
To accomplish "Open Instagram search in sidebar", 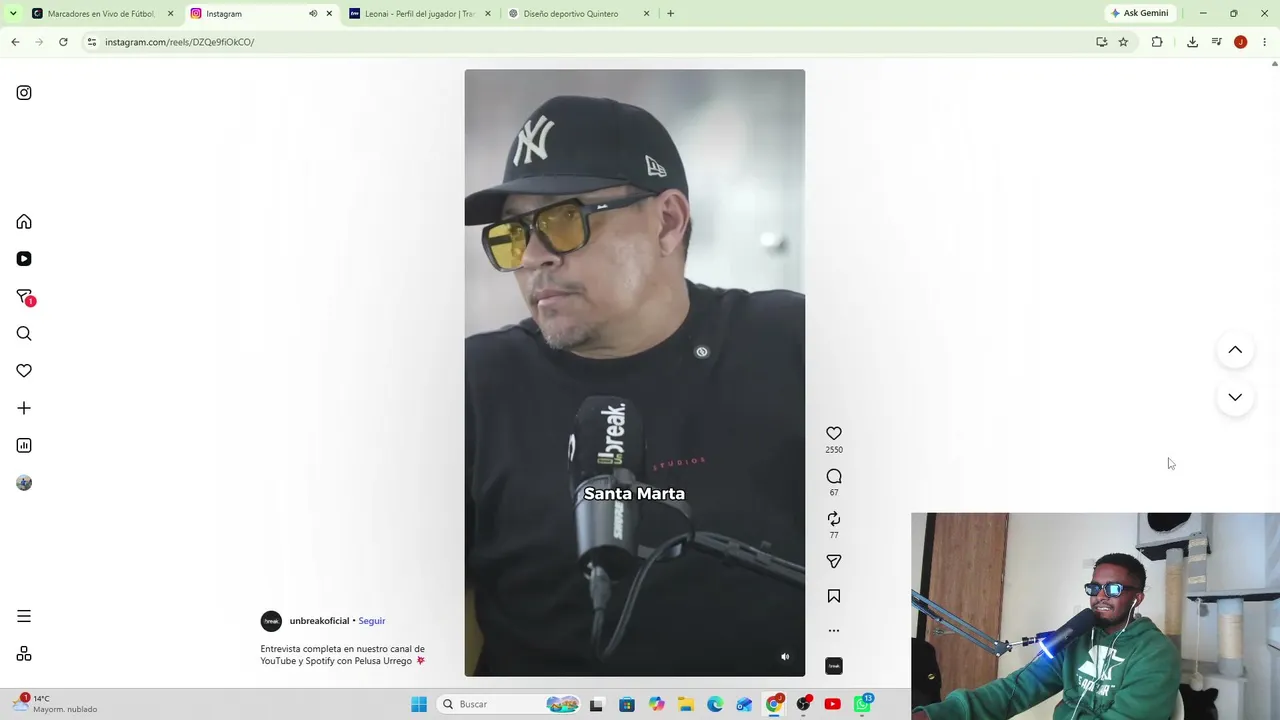I will pos(24,334).
